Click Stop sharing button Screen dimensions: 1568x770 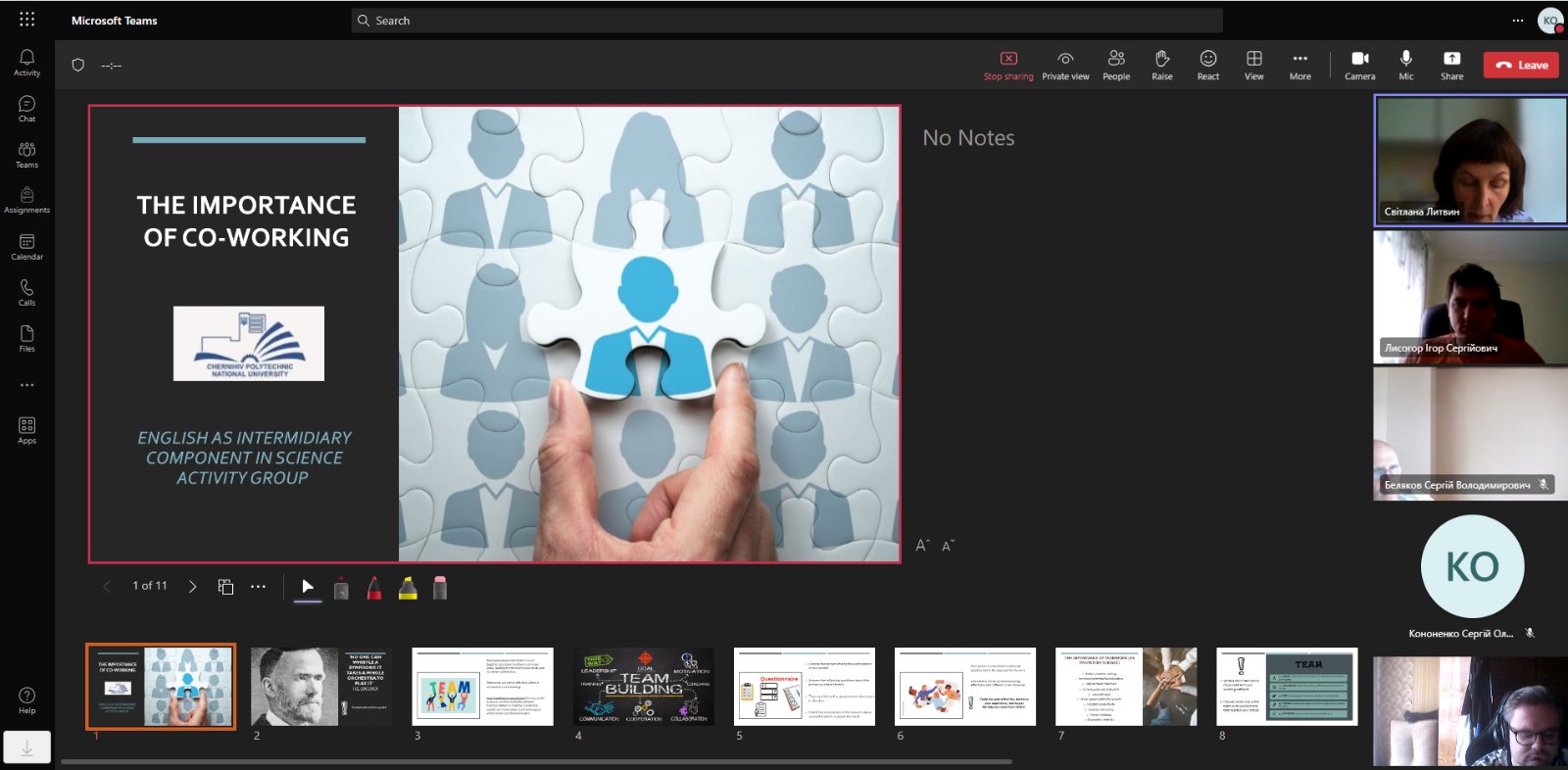(1008, 65)
